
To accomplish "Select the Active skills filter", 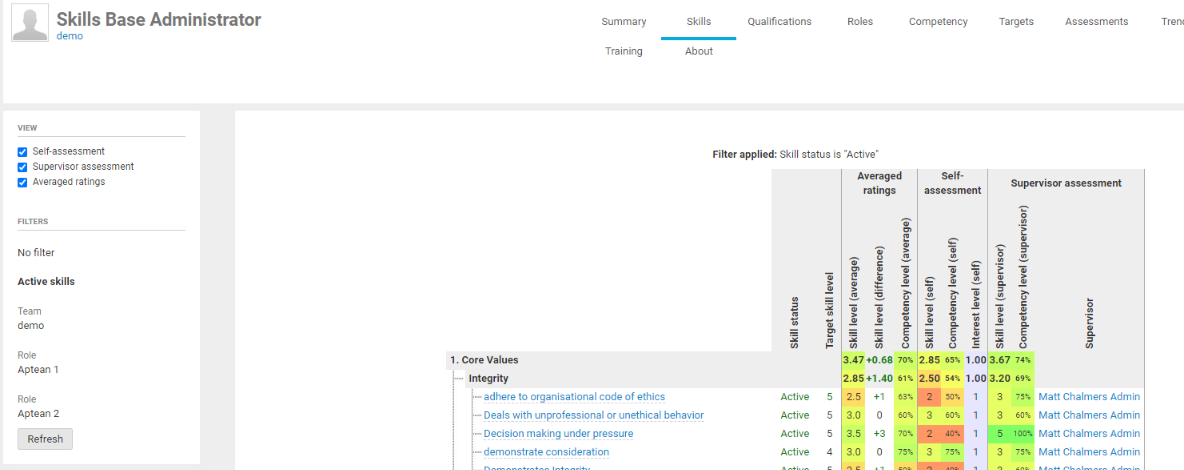I will [x=46, y=282].
